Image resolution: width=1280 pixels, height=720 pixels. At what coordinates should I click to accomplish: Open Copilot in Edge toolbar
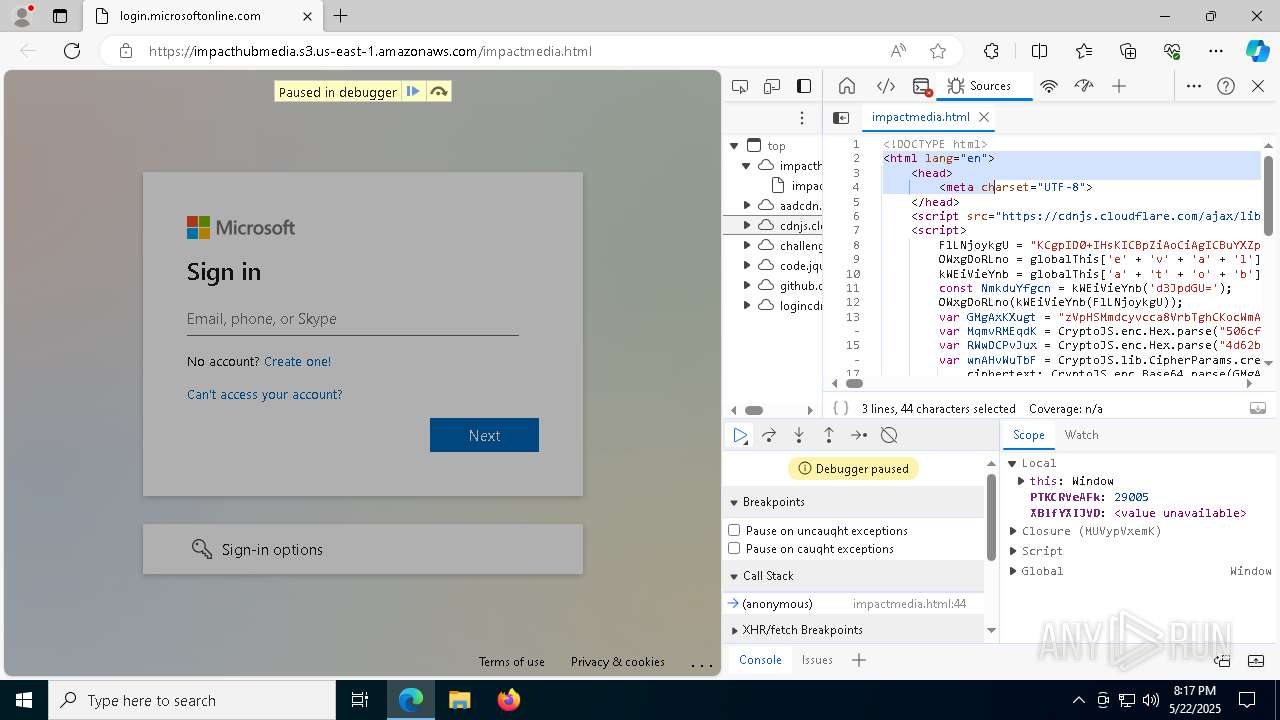(x=1257, y=51)
